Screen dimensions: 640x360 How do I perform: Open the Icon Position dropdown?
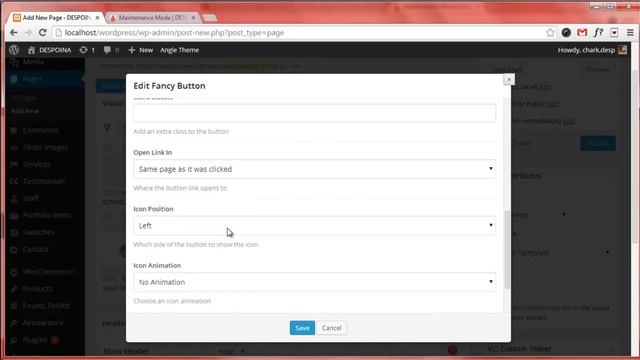(x=314, y=226)
